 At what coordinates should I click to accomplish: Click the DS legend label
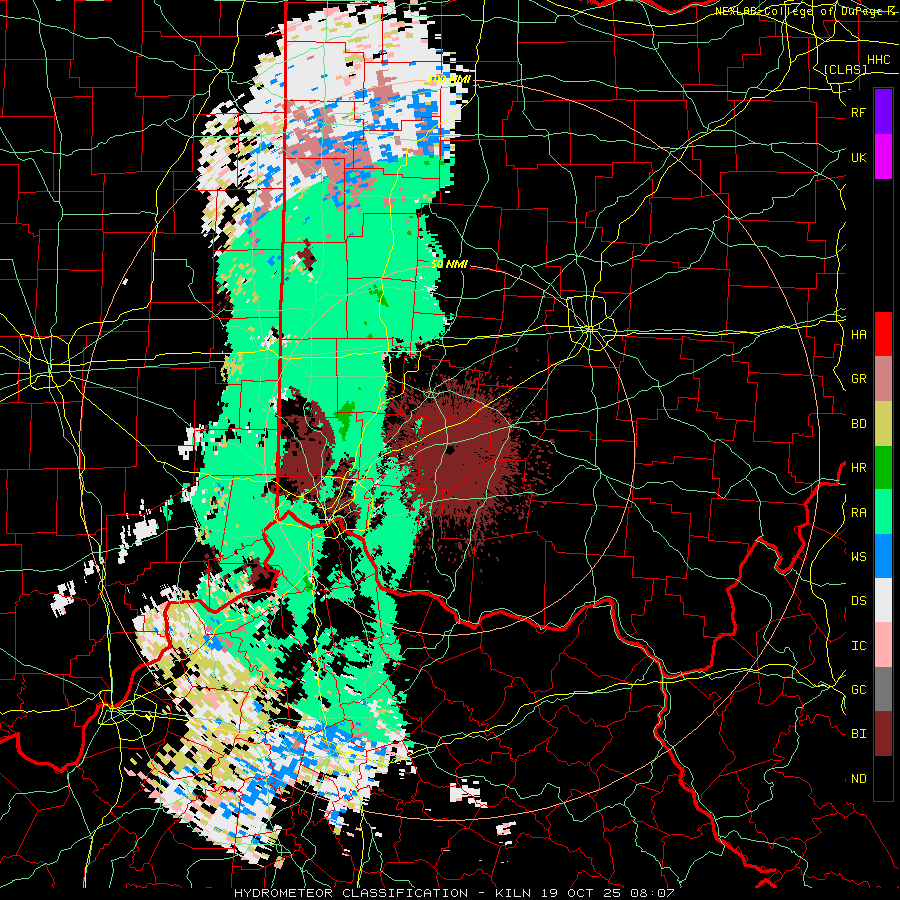coord(859,601)
